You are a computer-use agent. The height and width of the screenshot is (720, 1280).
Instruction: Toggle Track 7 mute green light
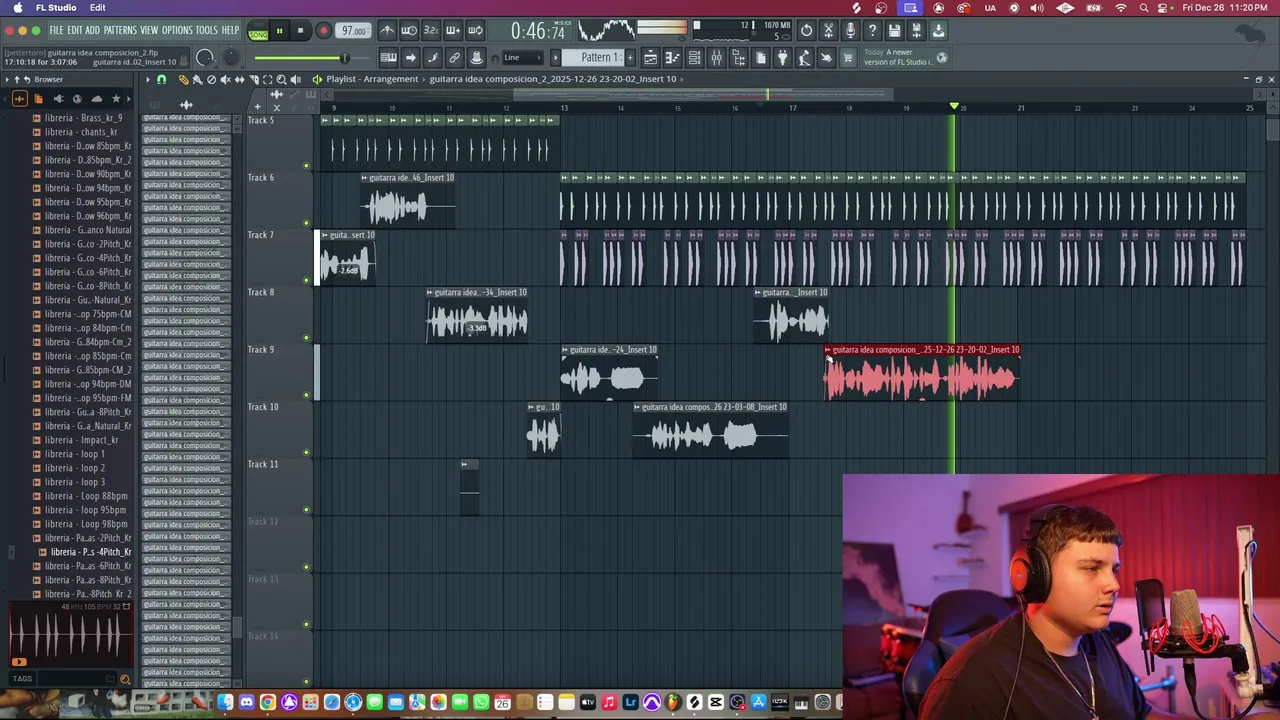[x=306, y=280]
